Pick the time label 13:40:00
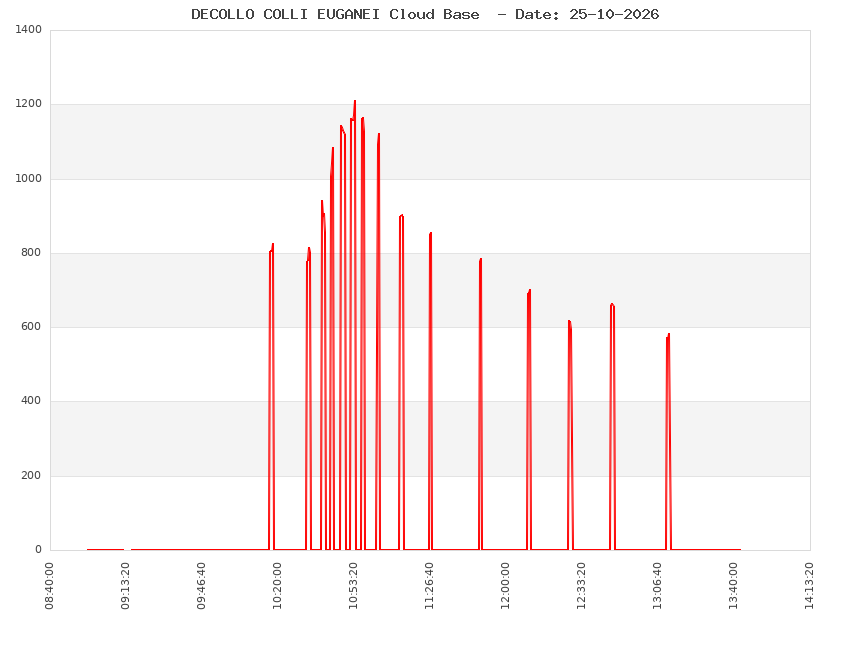This screenshot has height=650, width=850. 733,586
